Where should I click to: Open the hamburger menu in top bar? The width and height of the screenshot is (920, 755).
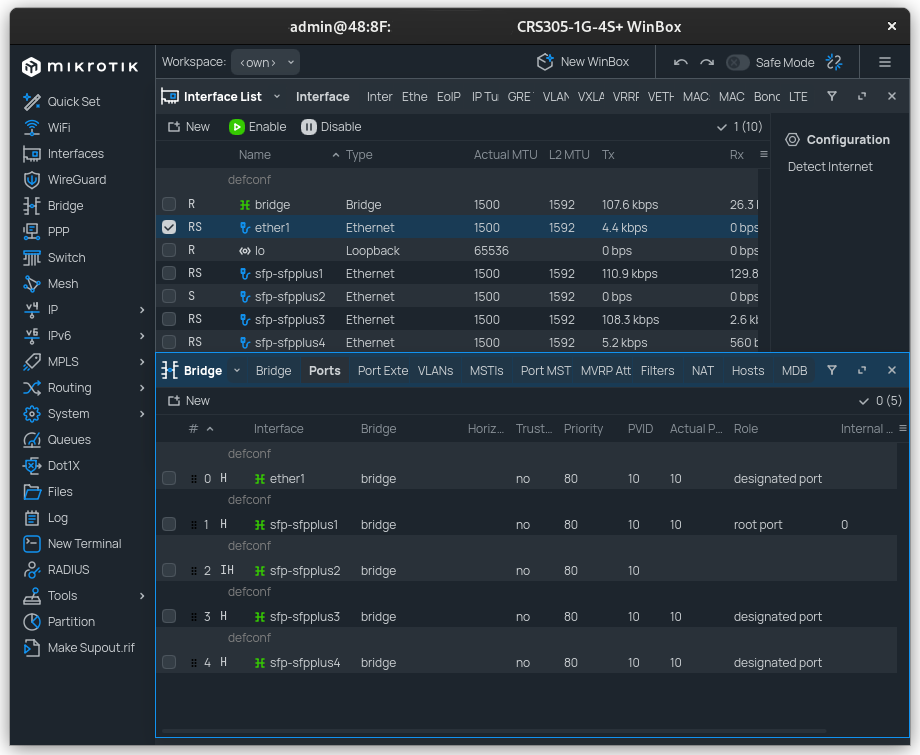click(x=885, y=62)
